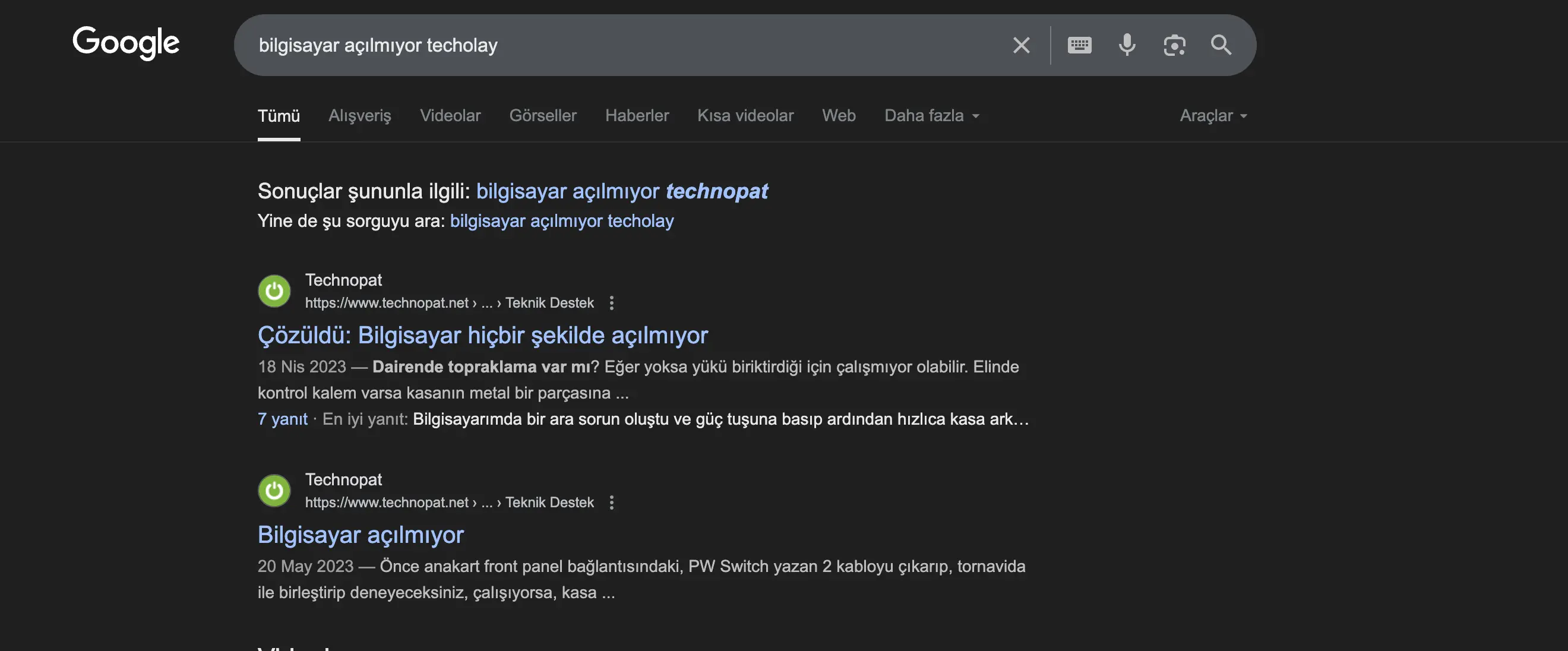
Task: Click Technopat site name above 'Bilgisayar açılmıyor' result
Action: (343, 480)
